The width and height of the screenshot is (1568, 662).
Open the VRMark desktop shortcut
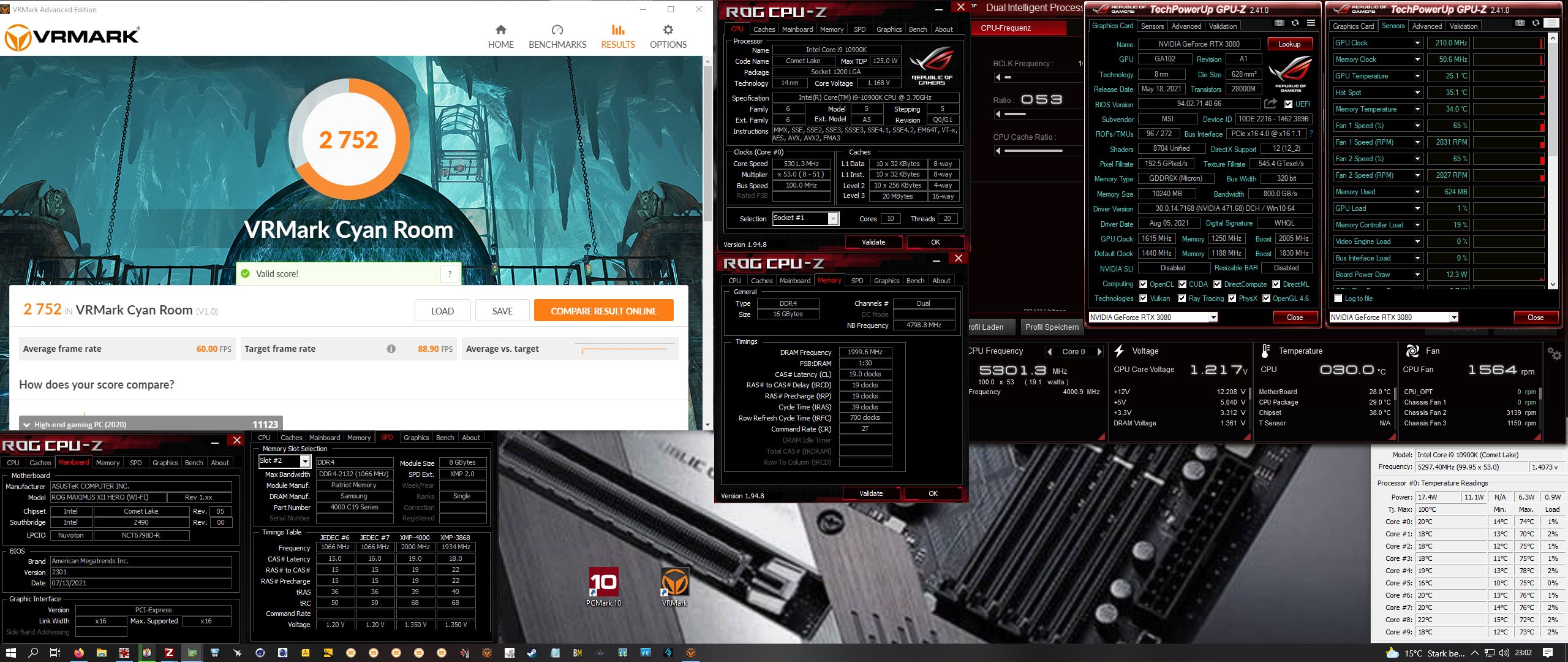click(674, 587)
